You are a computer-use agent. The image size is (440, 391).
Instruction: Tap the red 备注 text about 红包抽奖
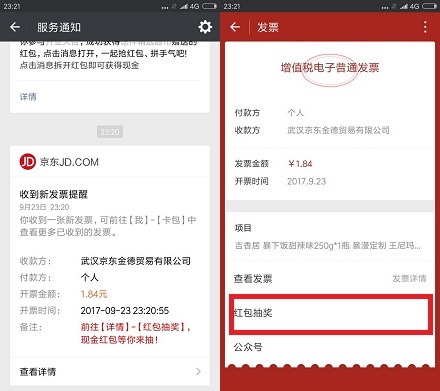pyautogui.click(x=135, y=333)
